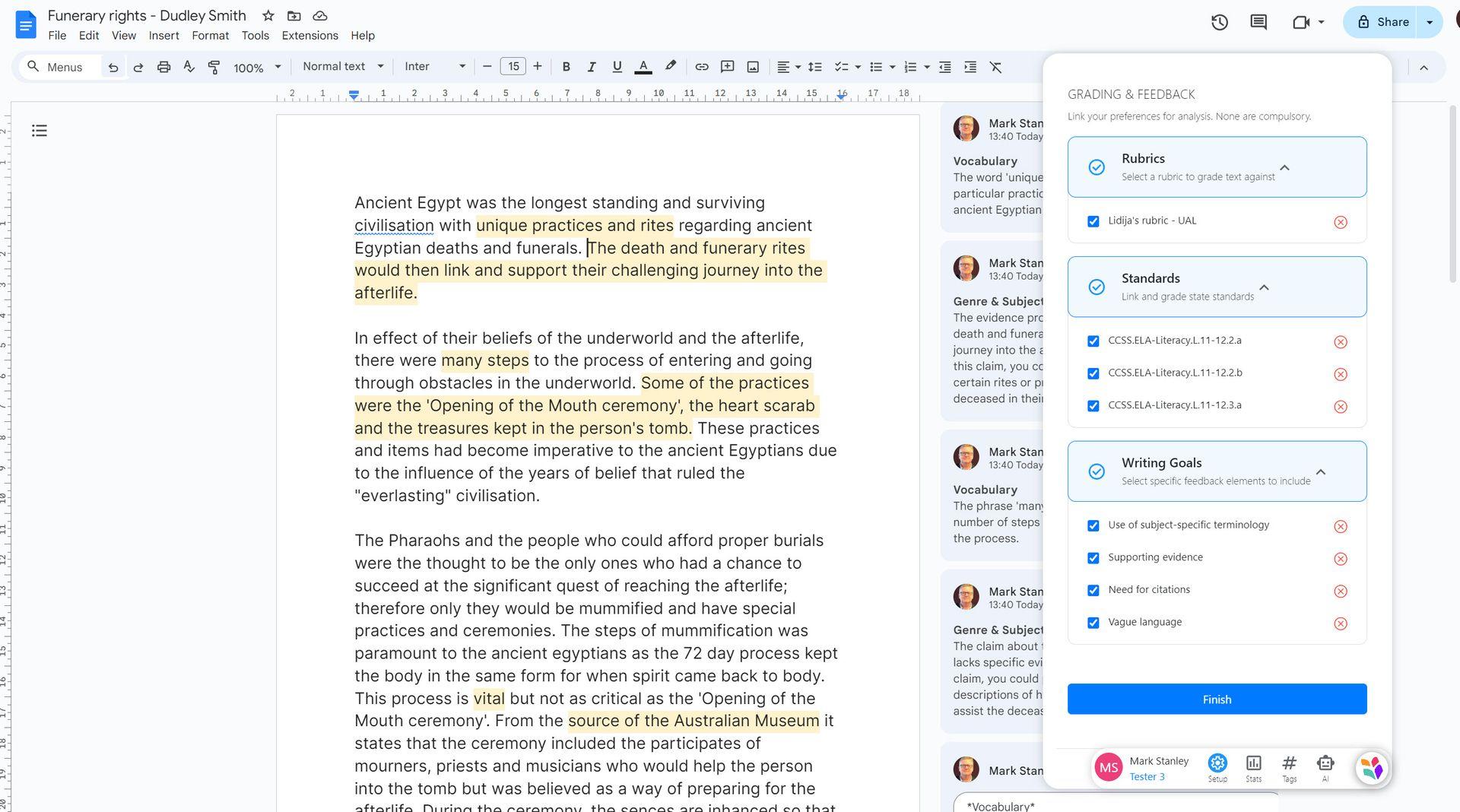The image size is (1460, 812).
Task: Collapse the Writing Goals section
Action: tap(1321, 472)
